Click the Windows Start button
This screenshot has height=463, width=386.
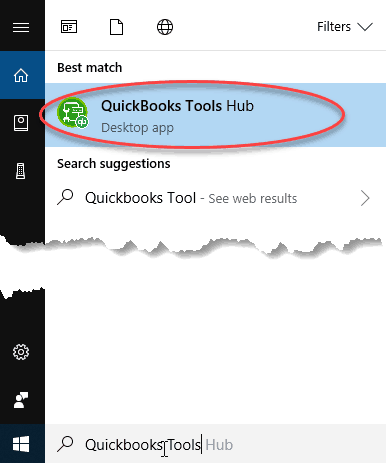(x=21, y=444)
